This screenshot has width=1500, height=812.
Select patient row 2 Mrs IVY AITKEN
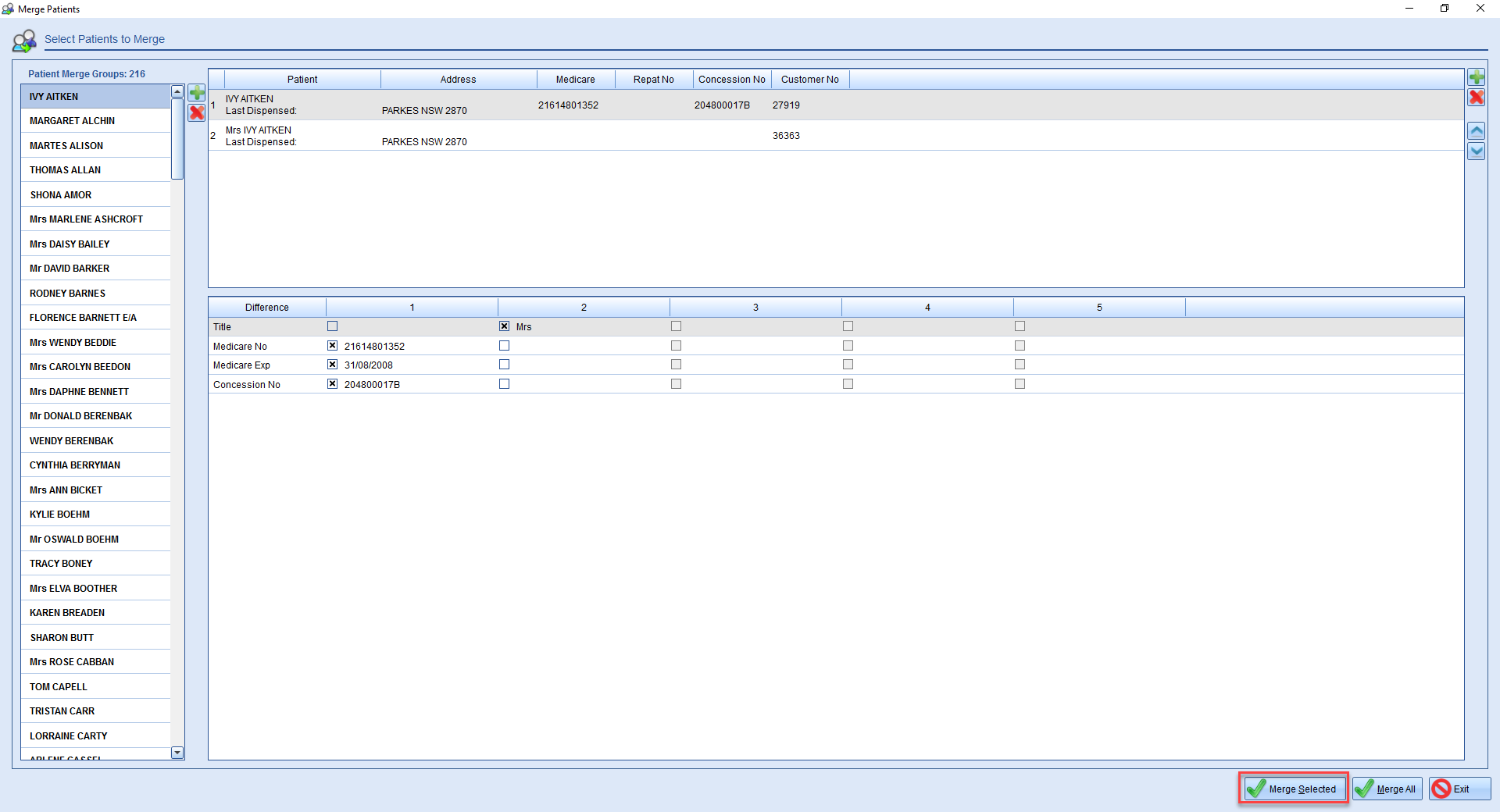(x=836, y=136)
